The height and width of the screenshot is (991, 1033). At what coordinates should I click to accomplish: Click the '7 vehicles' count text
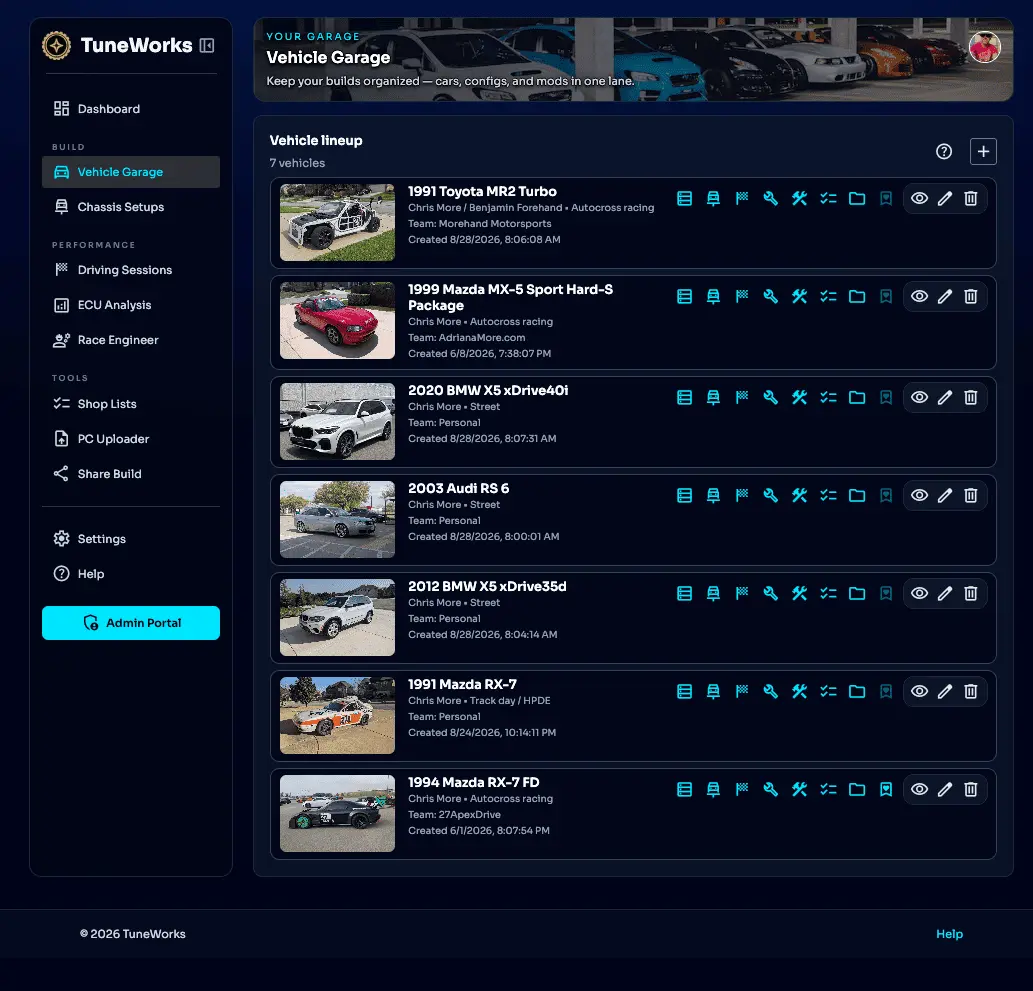point(297,163)
